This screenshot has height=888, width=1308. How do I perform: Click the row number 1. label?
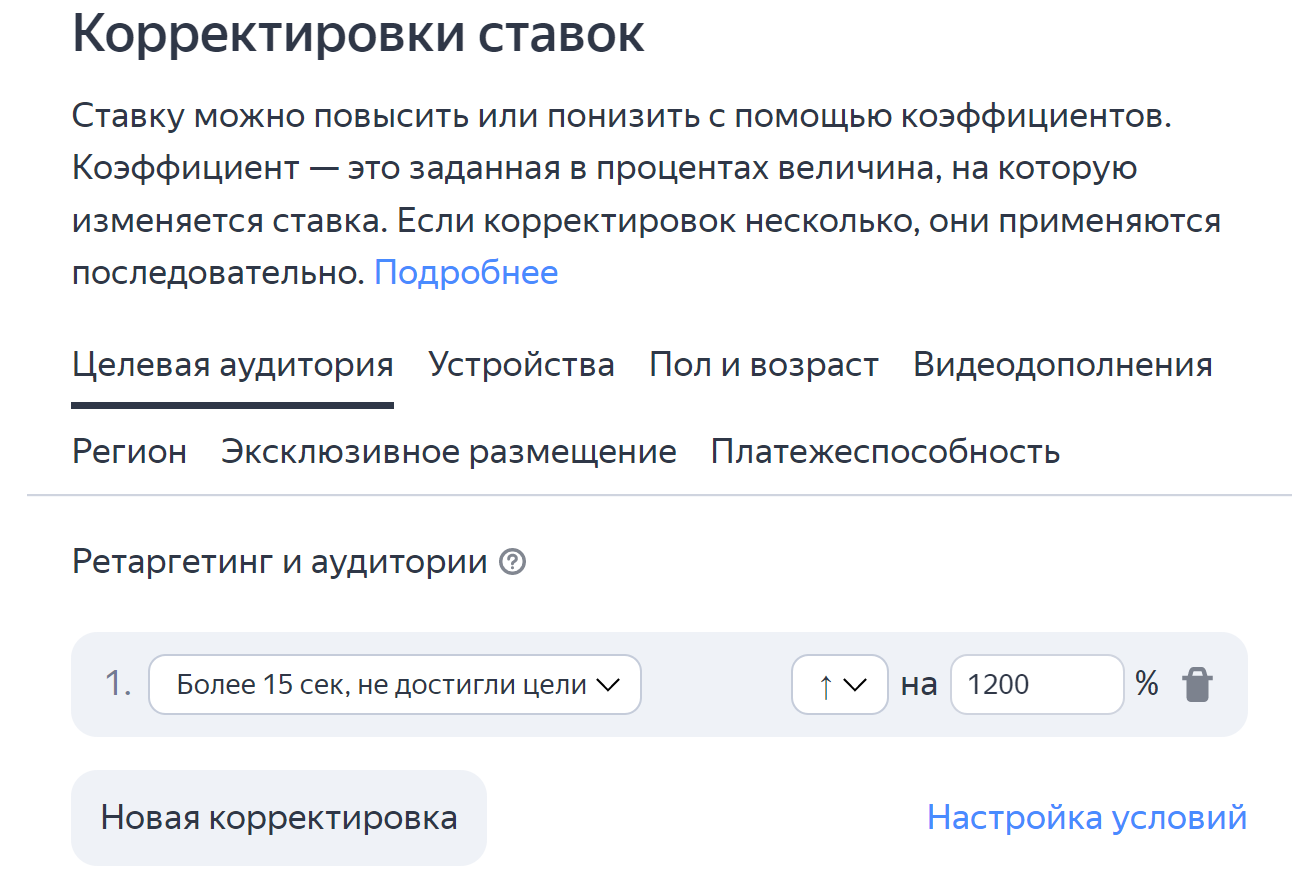click(x=118, y=685)
